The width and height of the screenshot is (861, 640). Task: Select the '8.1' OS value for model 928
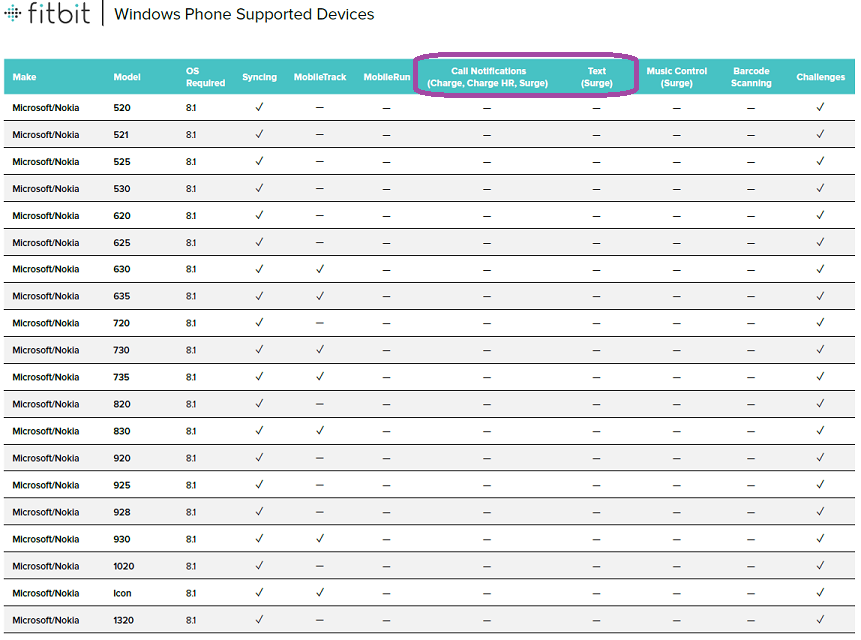(x=191, y=512)
